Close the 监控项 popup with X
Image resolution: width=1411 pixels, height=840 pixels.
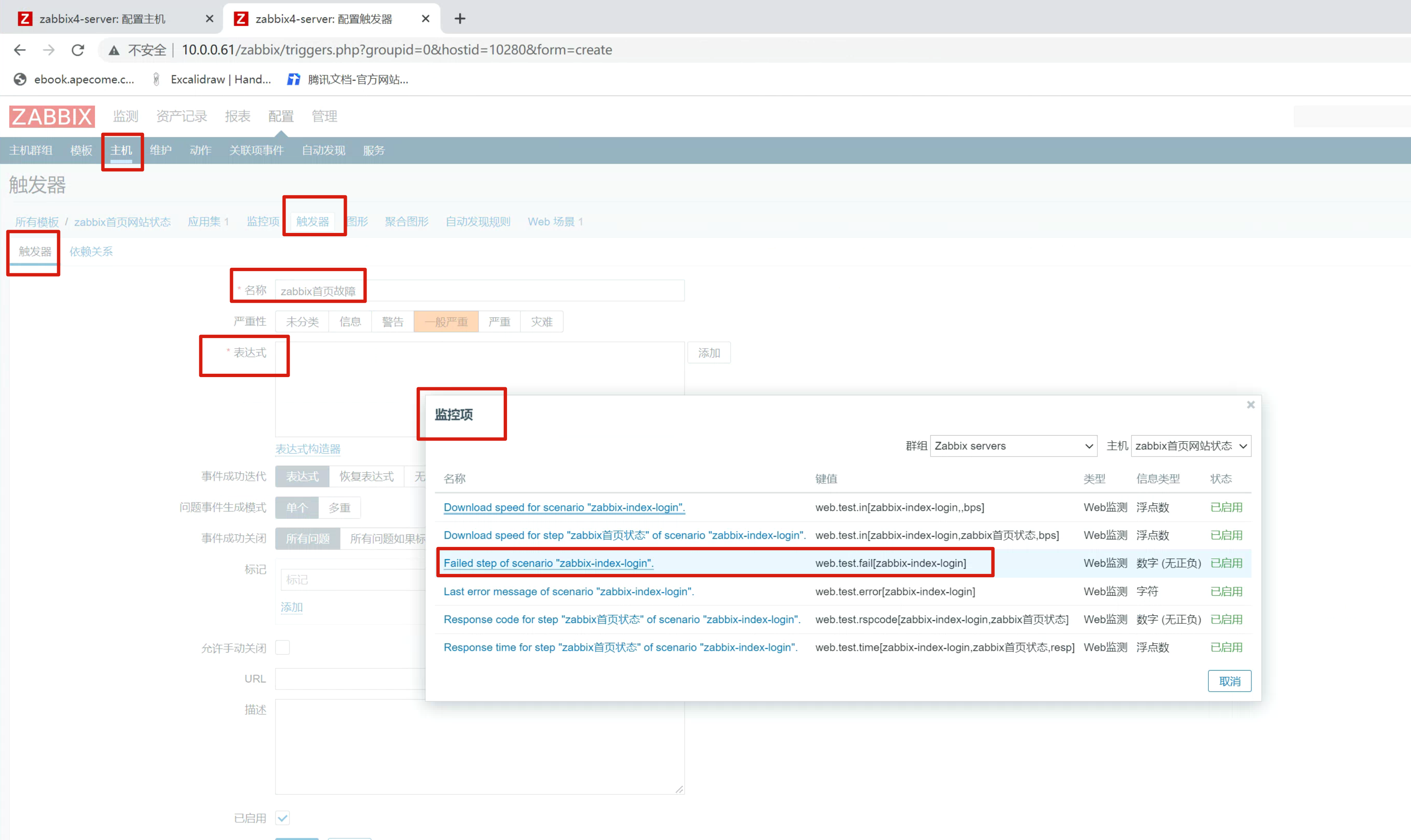[1250, 405]
